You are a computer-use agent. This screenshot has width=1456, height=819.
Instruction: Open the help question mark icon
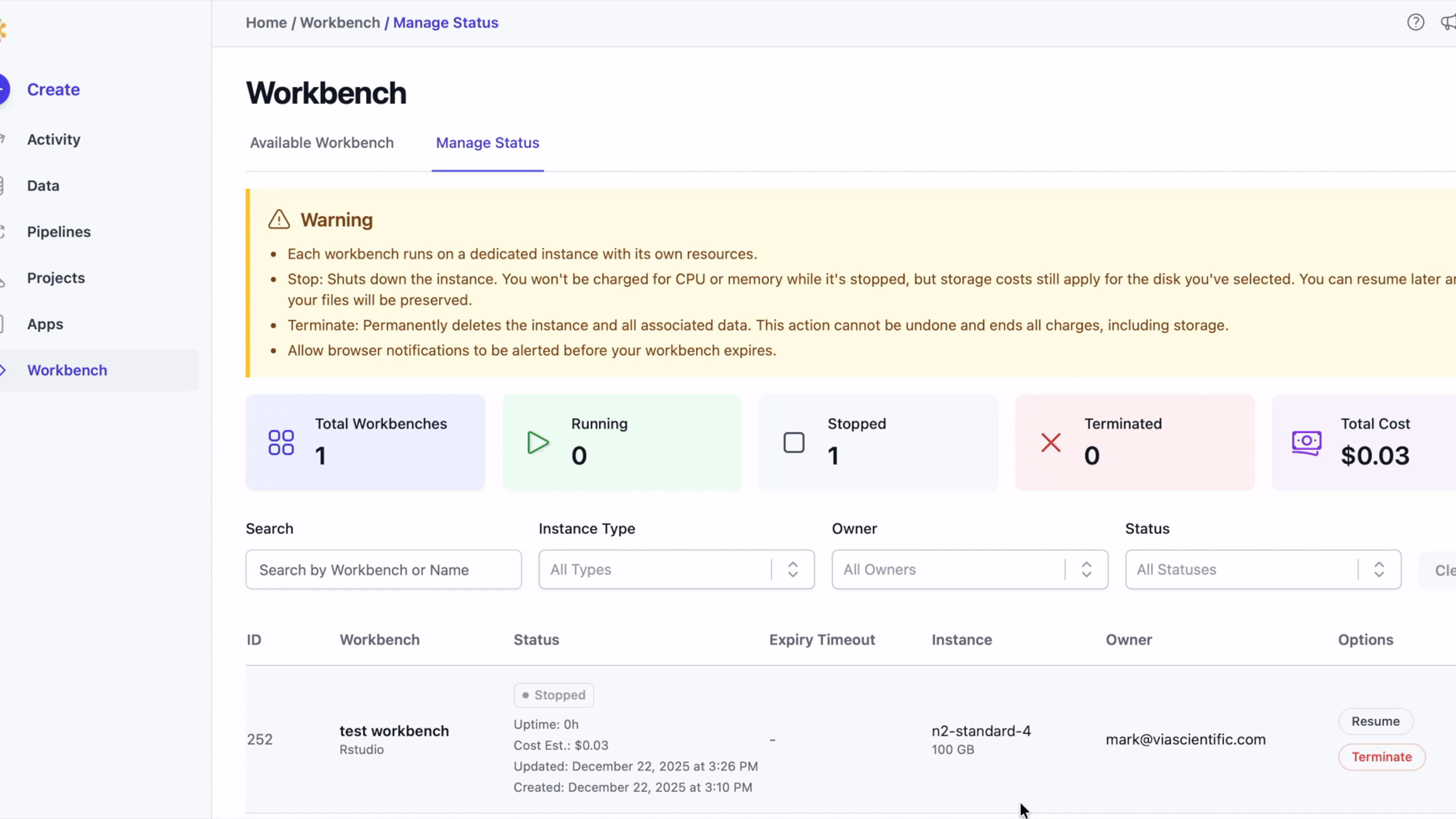coord(1415,23)
